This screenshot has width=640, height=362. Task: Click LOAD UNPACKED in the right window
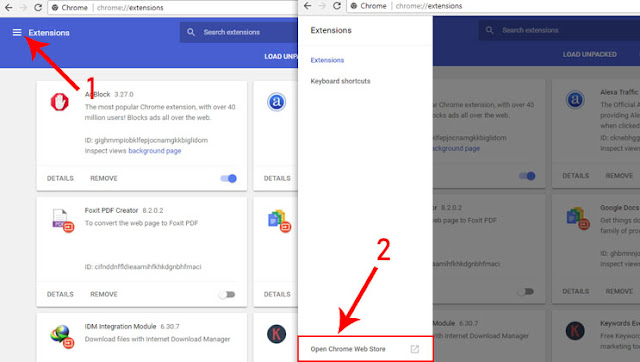click(589, 54)
